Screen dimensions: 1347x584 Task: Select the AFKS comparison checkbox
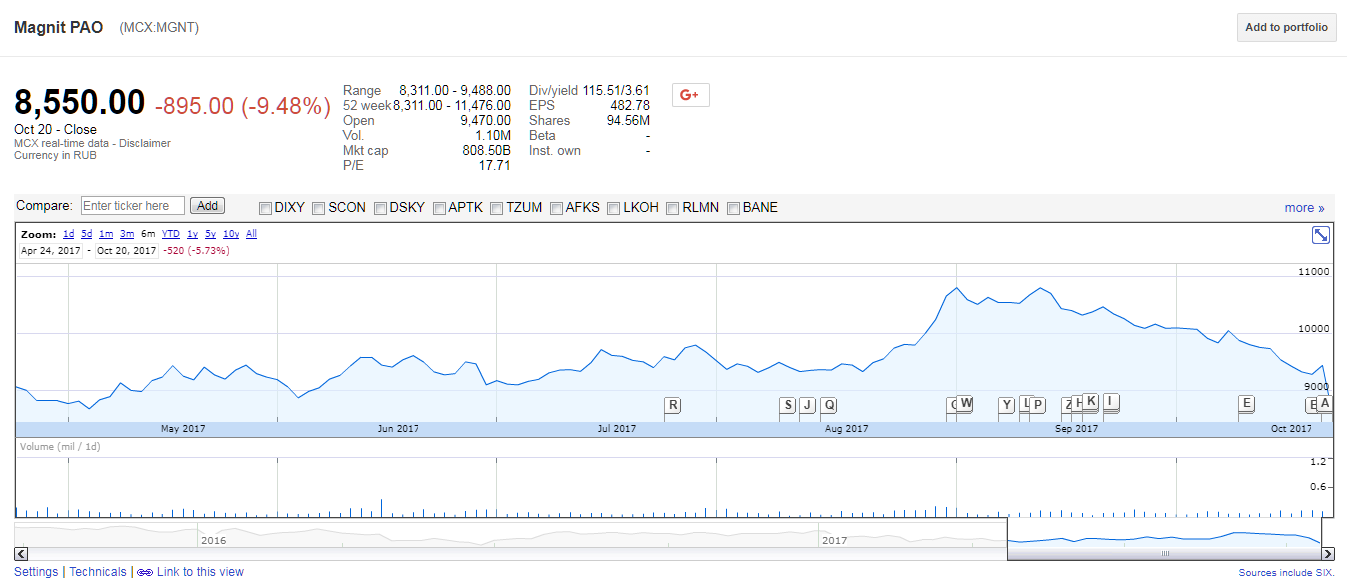coord(556,208)
